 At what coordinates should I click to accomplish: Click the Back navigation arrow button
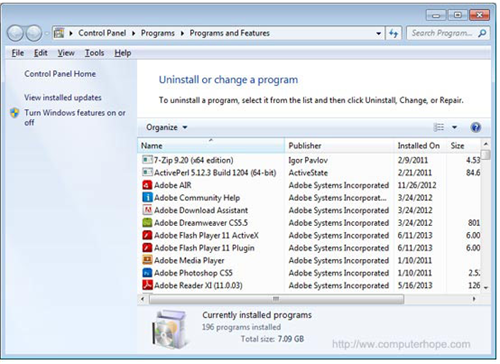(15, 33)
